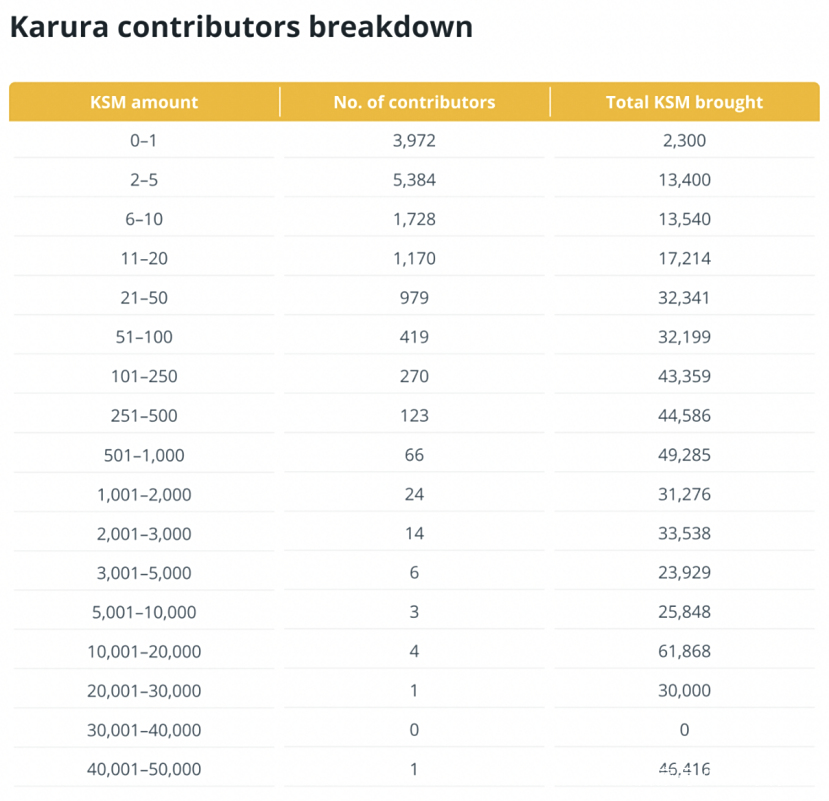829x801 pixels.
Task: Select the 32,199 total KSM value
Action: pyautogui.click(x=684, y=337)
